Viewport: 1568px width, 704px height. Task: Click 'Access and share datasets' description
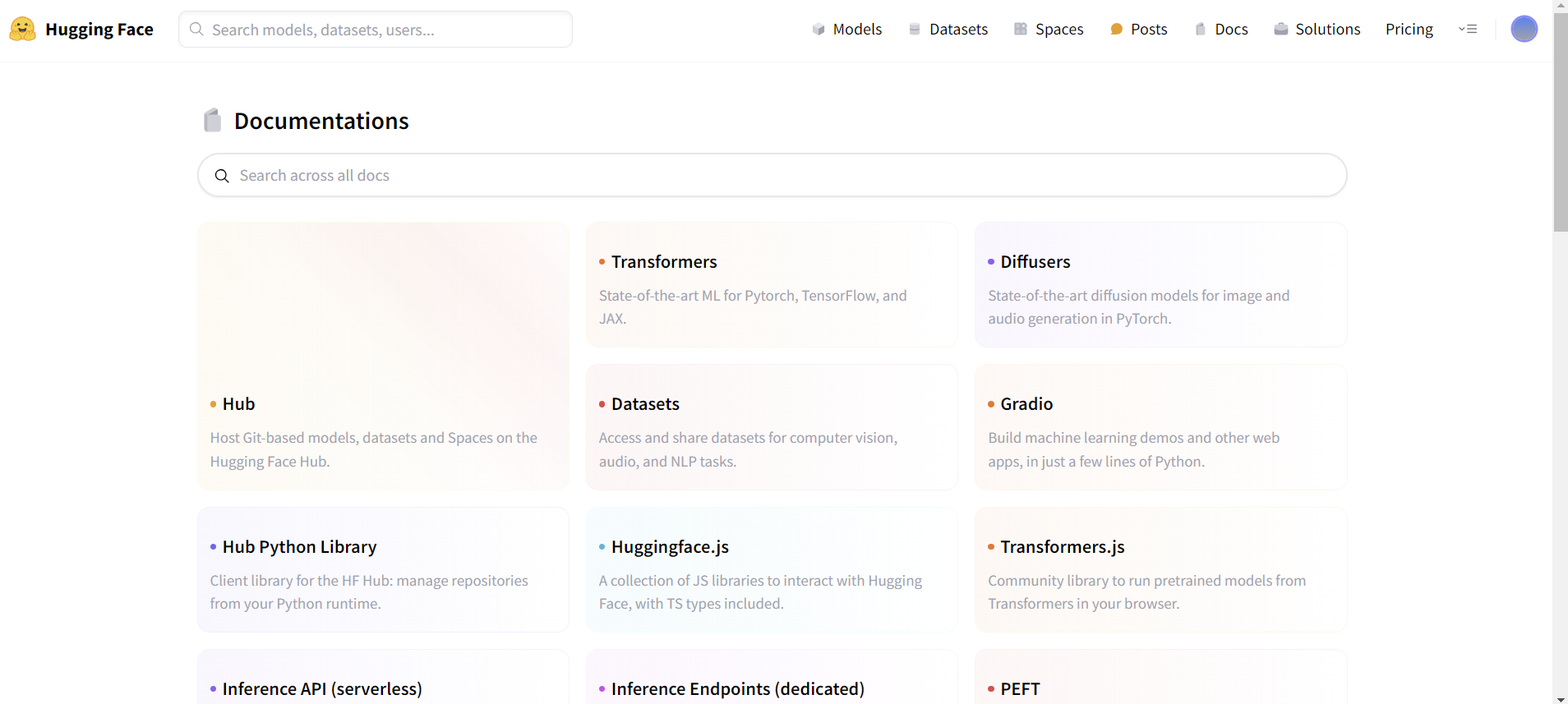(748, 449)
